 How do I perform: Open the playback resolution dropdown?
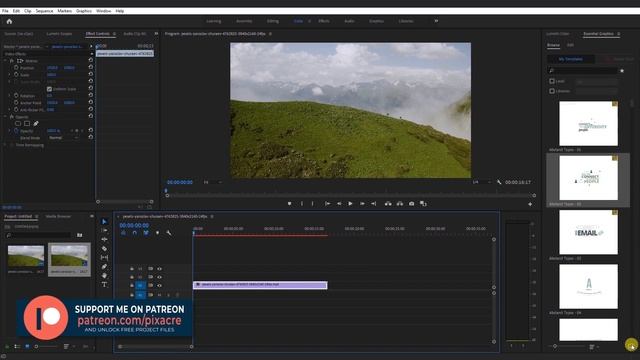(482, 182)
